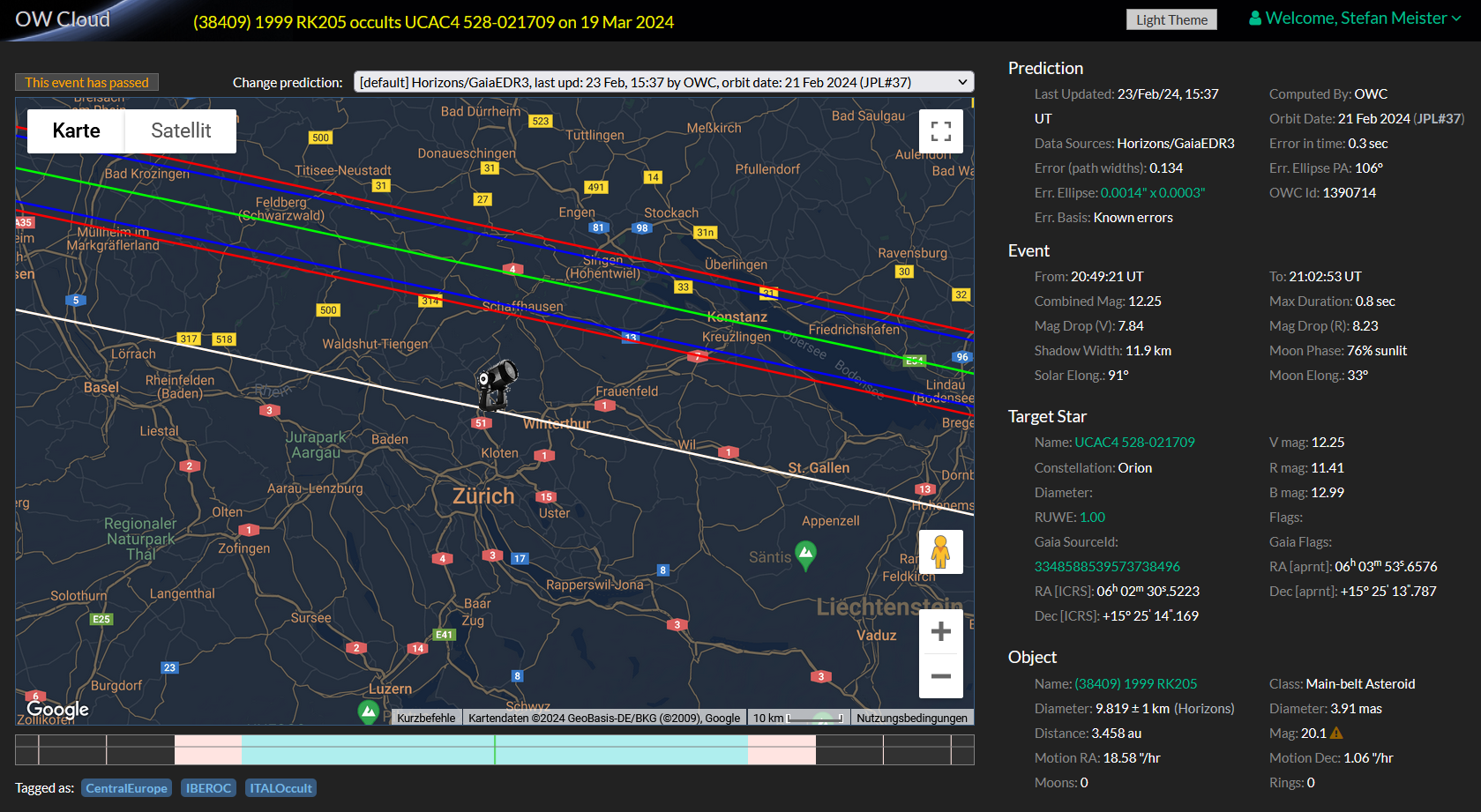1481x812 pixels.
Task: Click the RUWE 1.00 value link
Action: click(1092, 518)
